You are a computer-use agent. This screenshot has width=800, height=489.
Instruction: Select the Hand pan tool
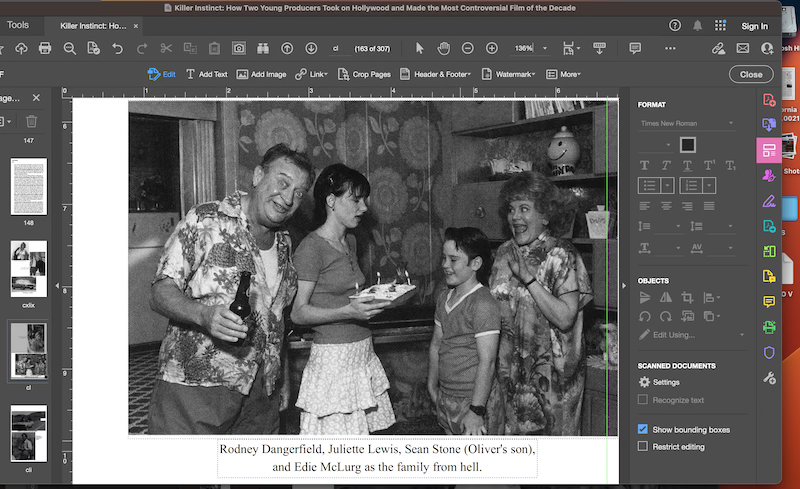click(x=444, y=48)
